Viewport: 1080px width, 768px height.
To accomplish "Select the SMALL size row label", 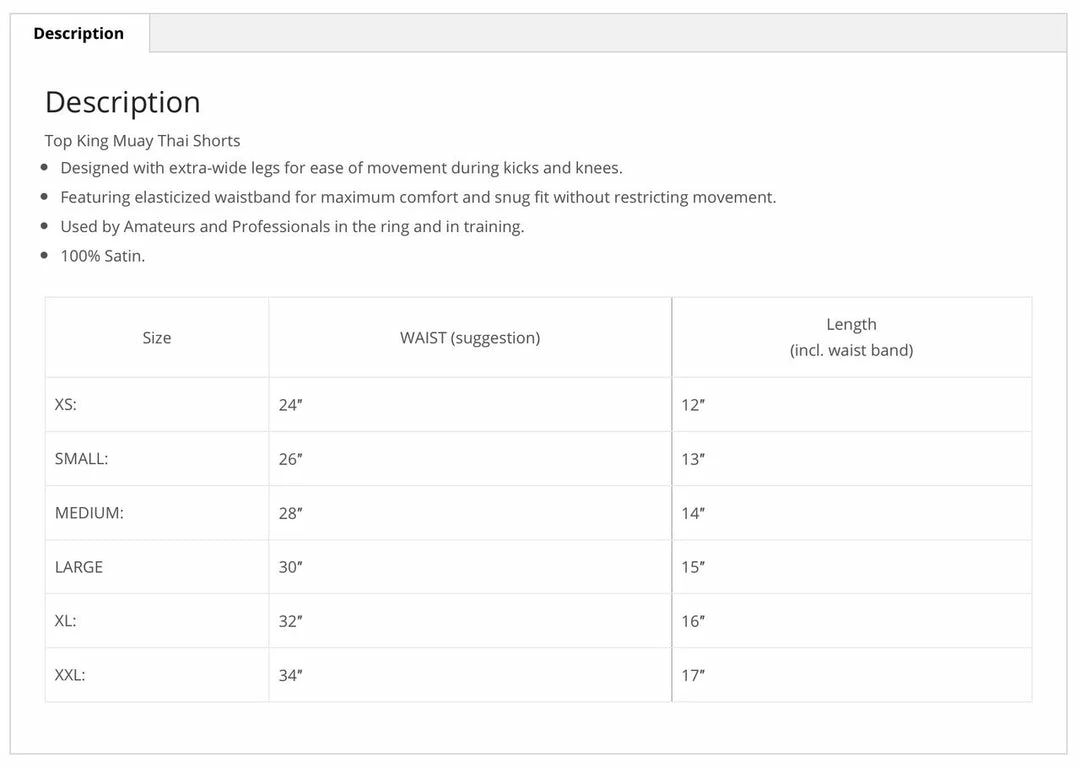I will pyautogui.click(x=81, y=459).
